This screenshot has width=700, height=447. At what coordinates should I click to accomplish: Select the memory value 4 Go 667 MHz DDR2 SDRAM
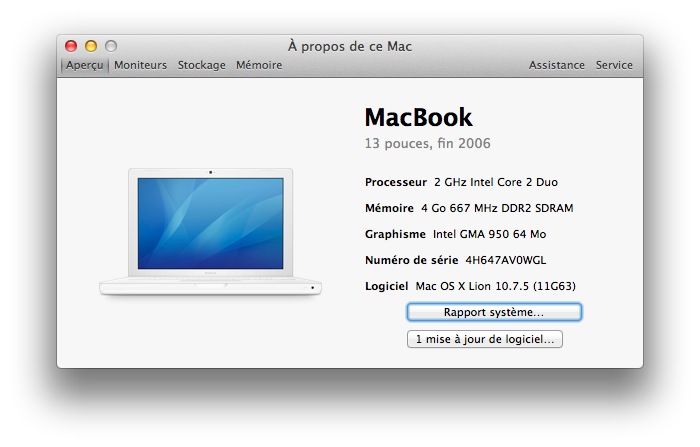coord(497,208)
